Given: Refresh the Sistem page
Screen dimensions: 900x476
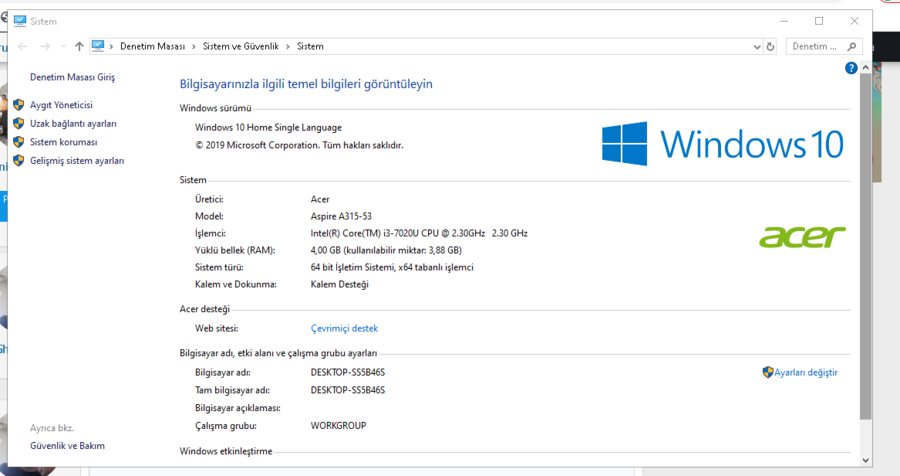Looking at the screenshot, I should (770, 47).
